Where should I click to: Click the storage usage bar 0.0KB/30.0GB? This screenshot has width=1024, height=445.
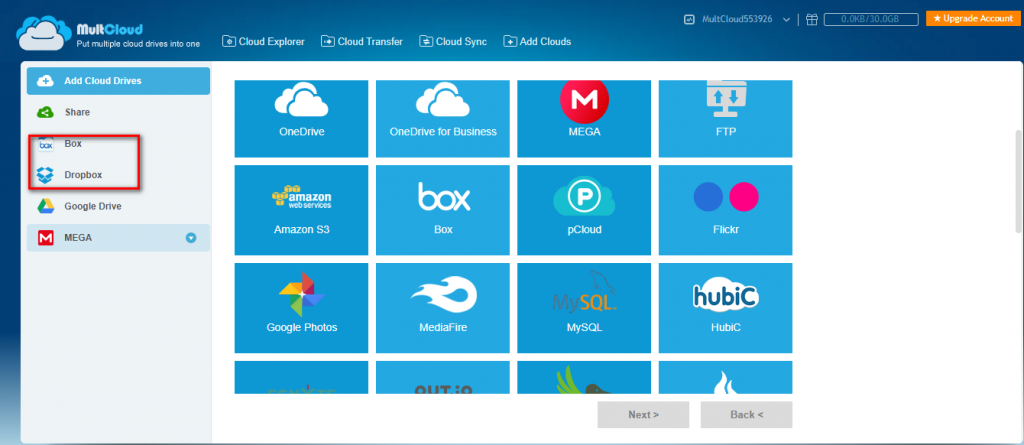(871, 20)
